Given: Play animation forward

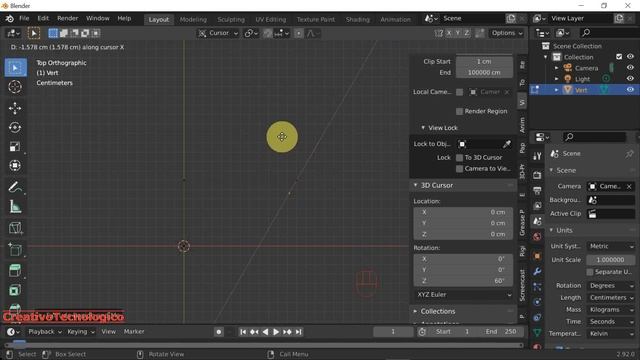Looking at the screenshot, I should pyautogui.click(x=276, y=332).
